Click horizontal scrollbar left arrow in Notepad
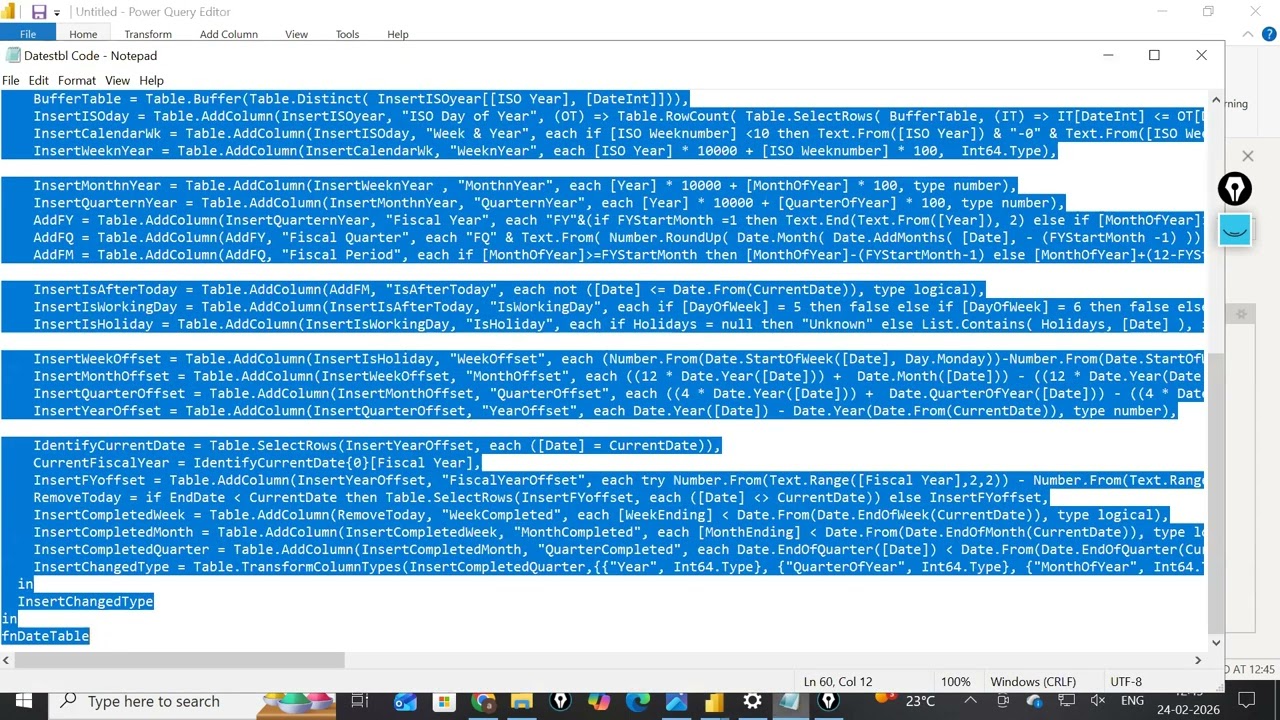The image size is (1280, 720). click(x=6, y=660)
